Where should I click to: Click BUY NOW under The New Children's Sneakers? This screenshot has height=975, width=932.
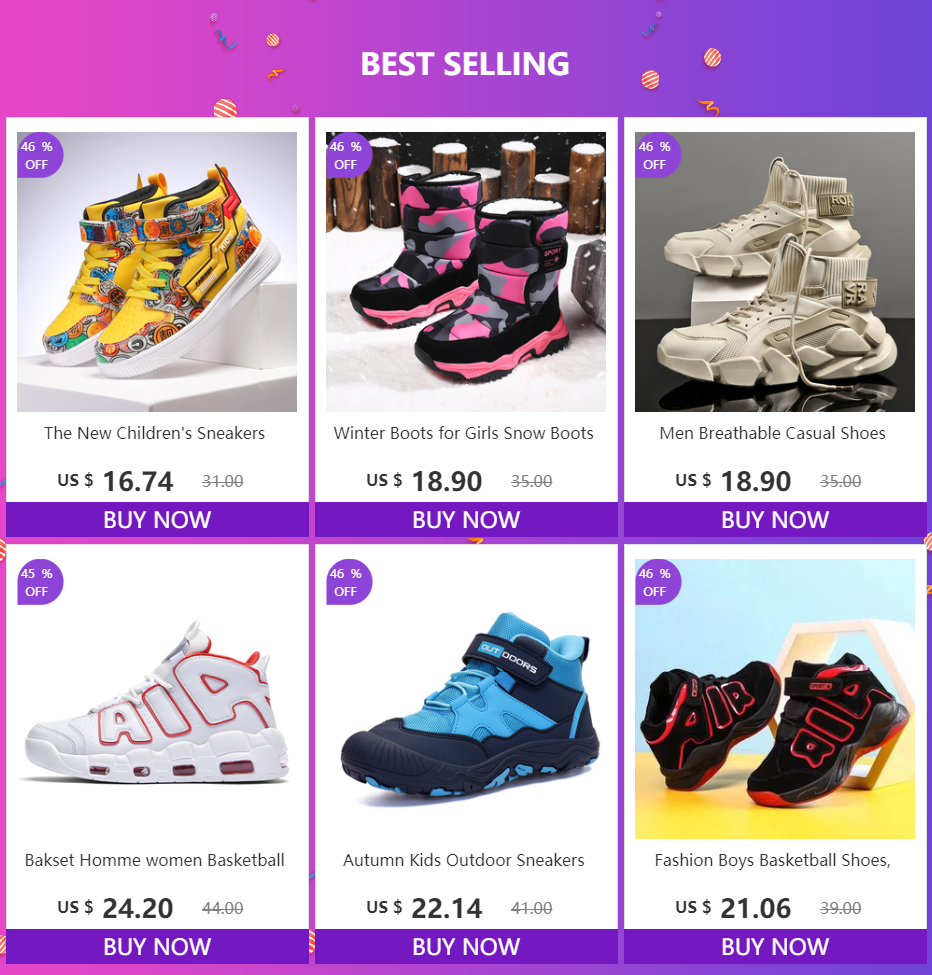click(x=157, y=519)
